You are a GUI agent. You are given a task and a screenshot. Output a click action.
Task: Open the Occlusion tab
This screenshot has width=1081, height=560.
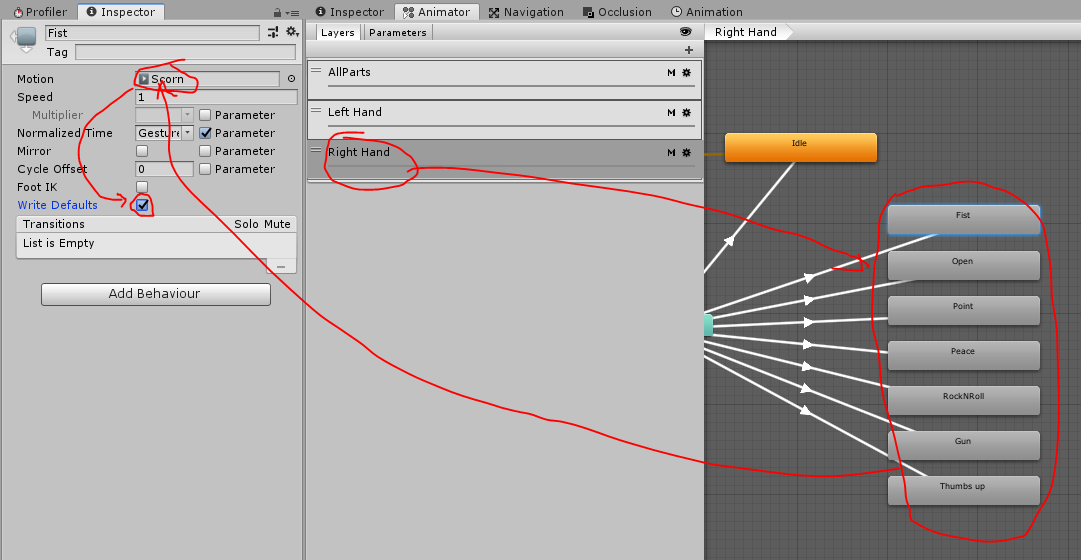[x=618, y=12]
